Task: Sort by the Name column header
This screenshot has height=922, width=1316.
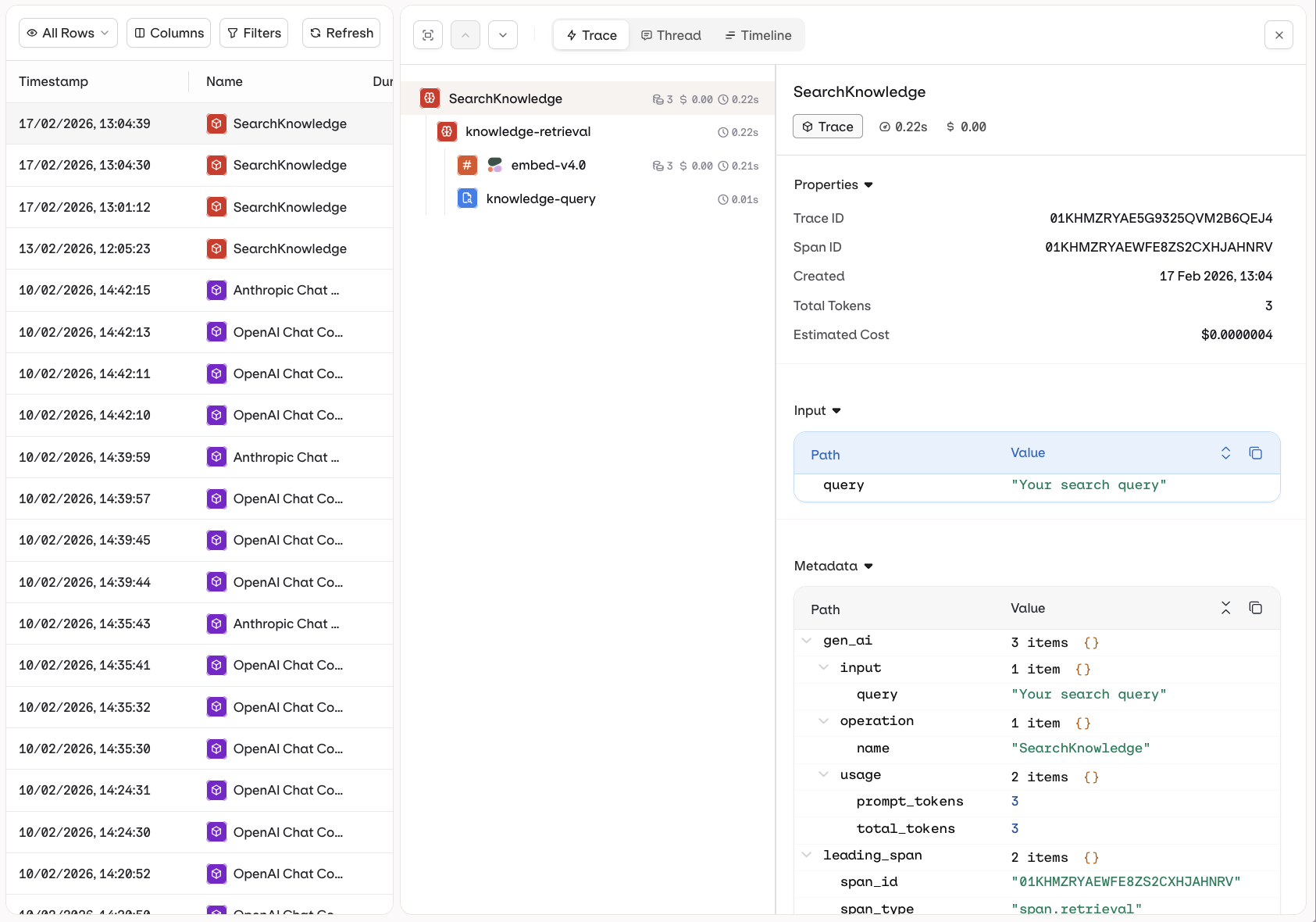Action: click(x=224, y=81)
